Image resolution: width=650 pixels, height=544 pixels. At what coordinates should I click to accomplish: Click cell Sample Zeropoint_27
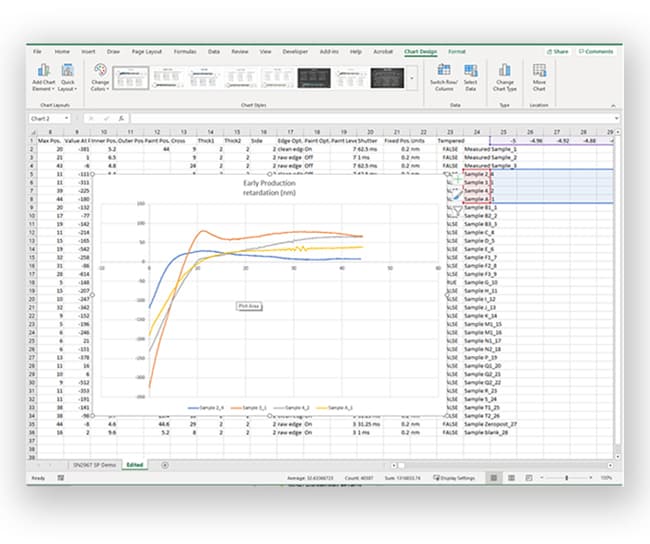[x=490, y=424]
